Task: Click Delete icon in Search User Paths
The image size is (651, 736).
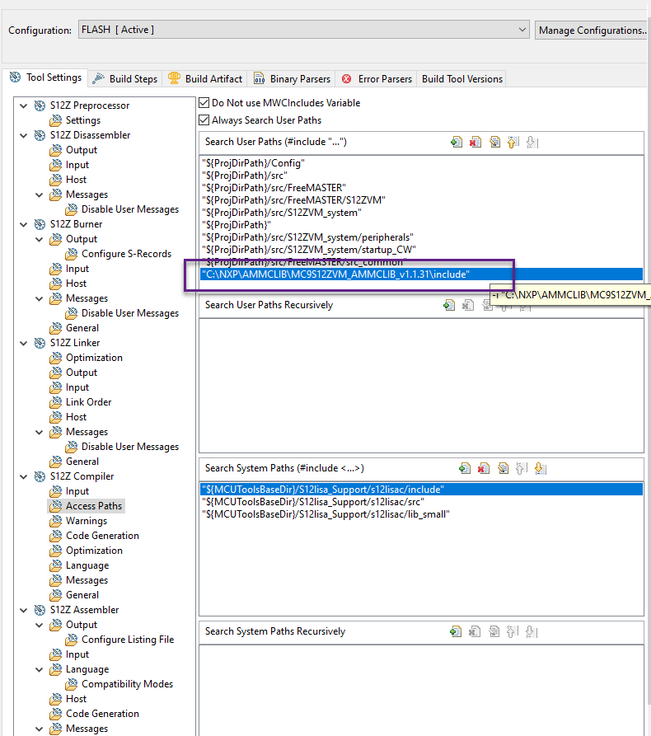Action: coord(475,142)
